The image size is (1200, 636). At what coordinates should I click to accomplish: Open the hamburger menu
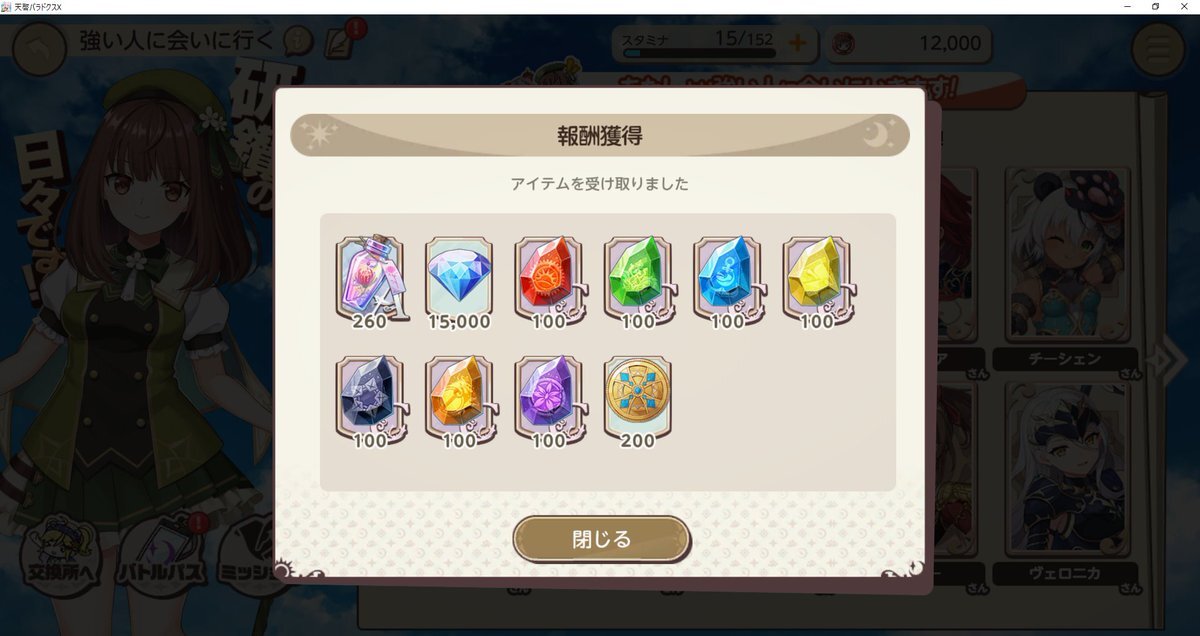[x=1158, y=48]
